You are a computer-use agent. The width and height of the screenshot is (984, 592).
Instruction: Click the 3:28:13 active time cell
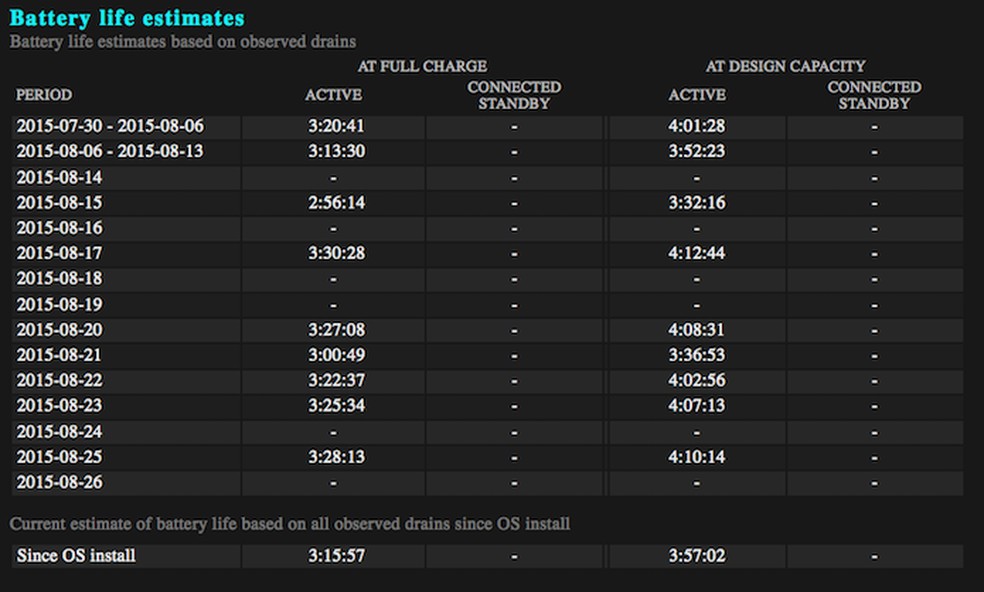coord(333,457)
